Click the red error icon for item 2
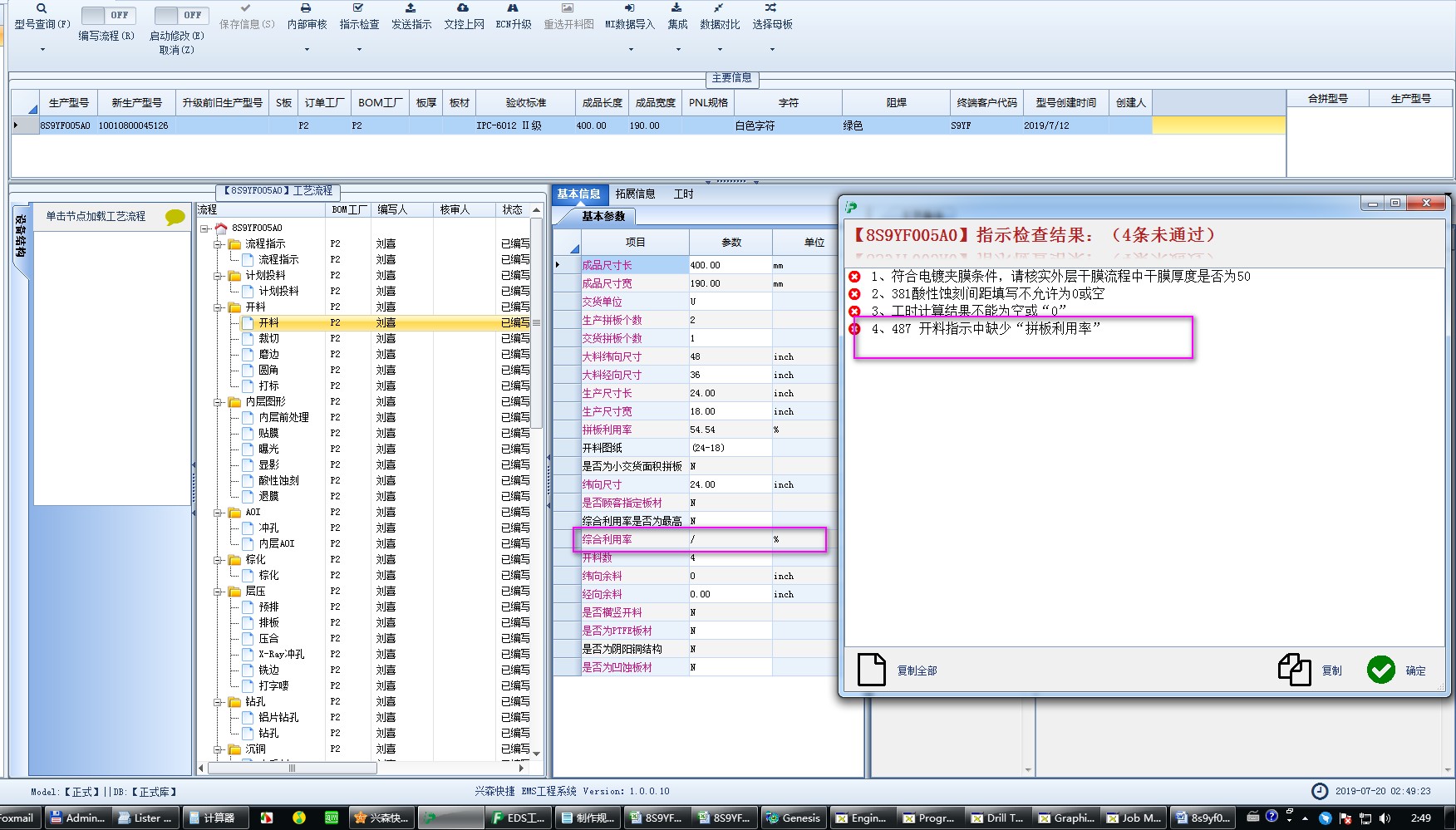Screen dimensions: 1456x830 (x=854, y=293)
